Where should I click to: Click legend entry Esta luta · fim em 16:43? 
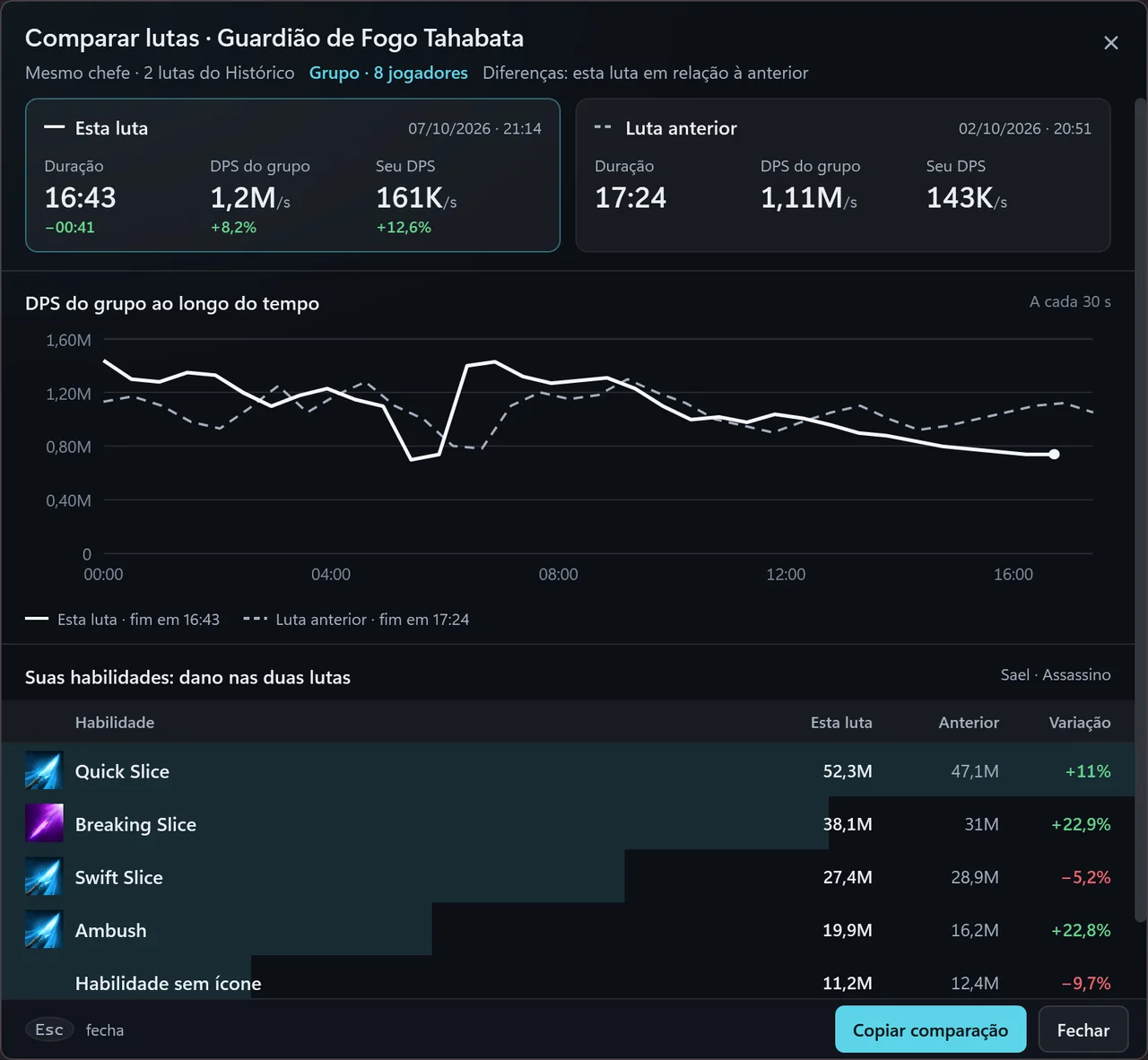pos(122,619)
